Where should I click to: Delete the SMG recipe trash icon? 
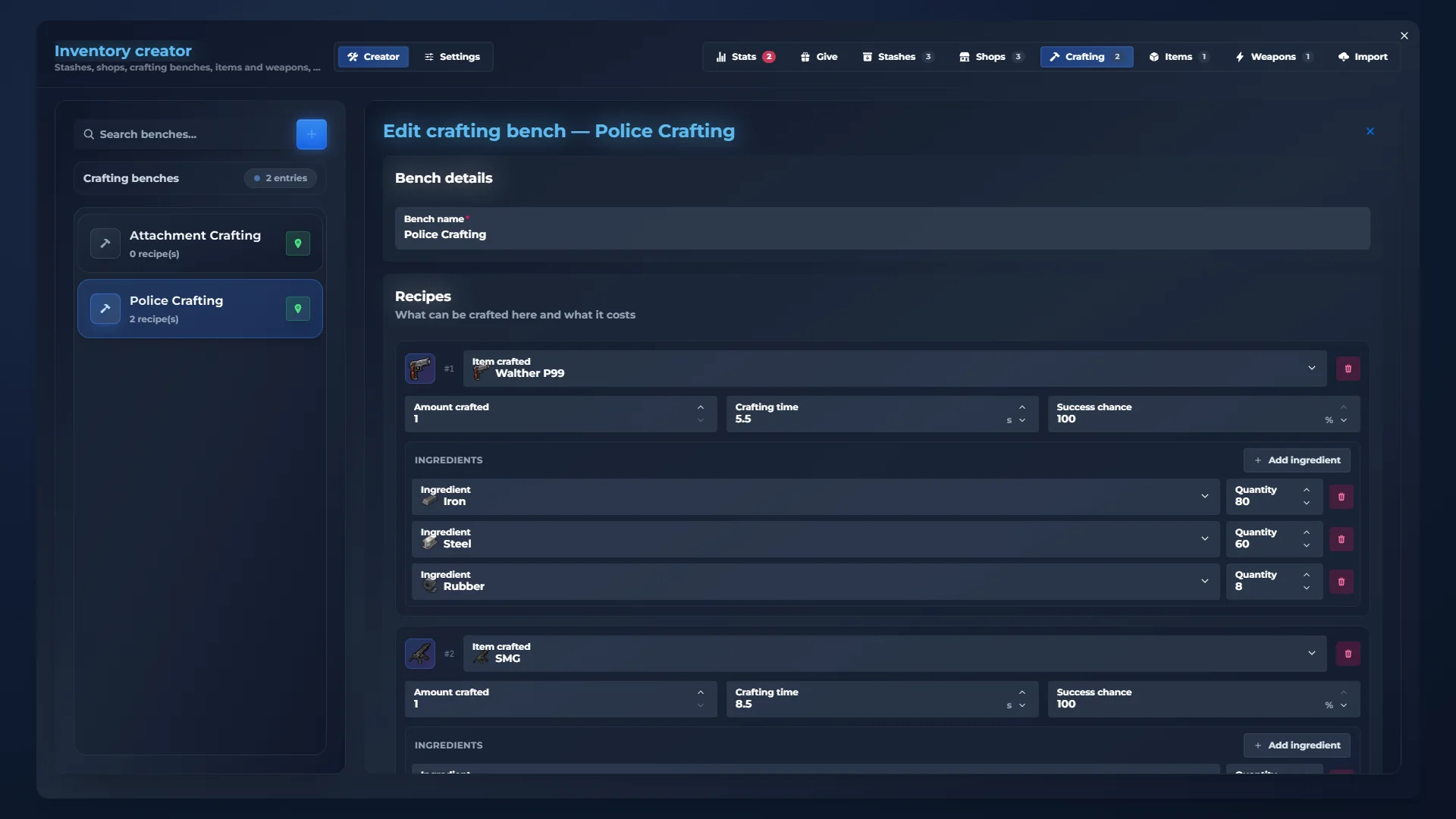[x=1348, y=654]
